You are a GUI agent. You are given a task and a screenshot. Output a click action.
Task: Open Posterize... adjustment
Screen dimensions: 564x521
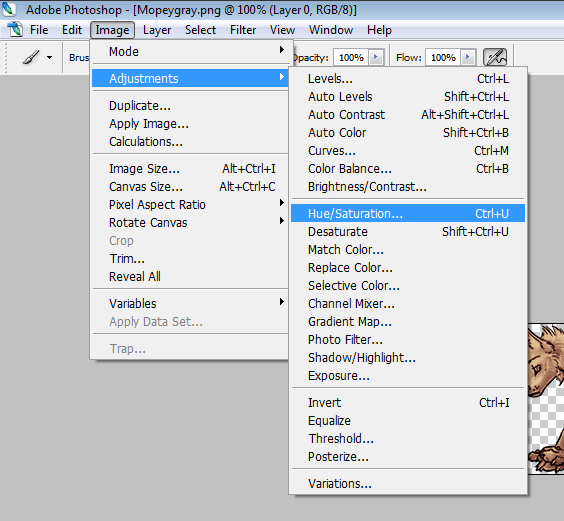tap(408, 456)
